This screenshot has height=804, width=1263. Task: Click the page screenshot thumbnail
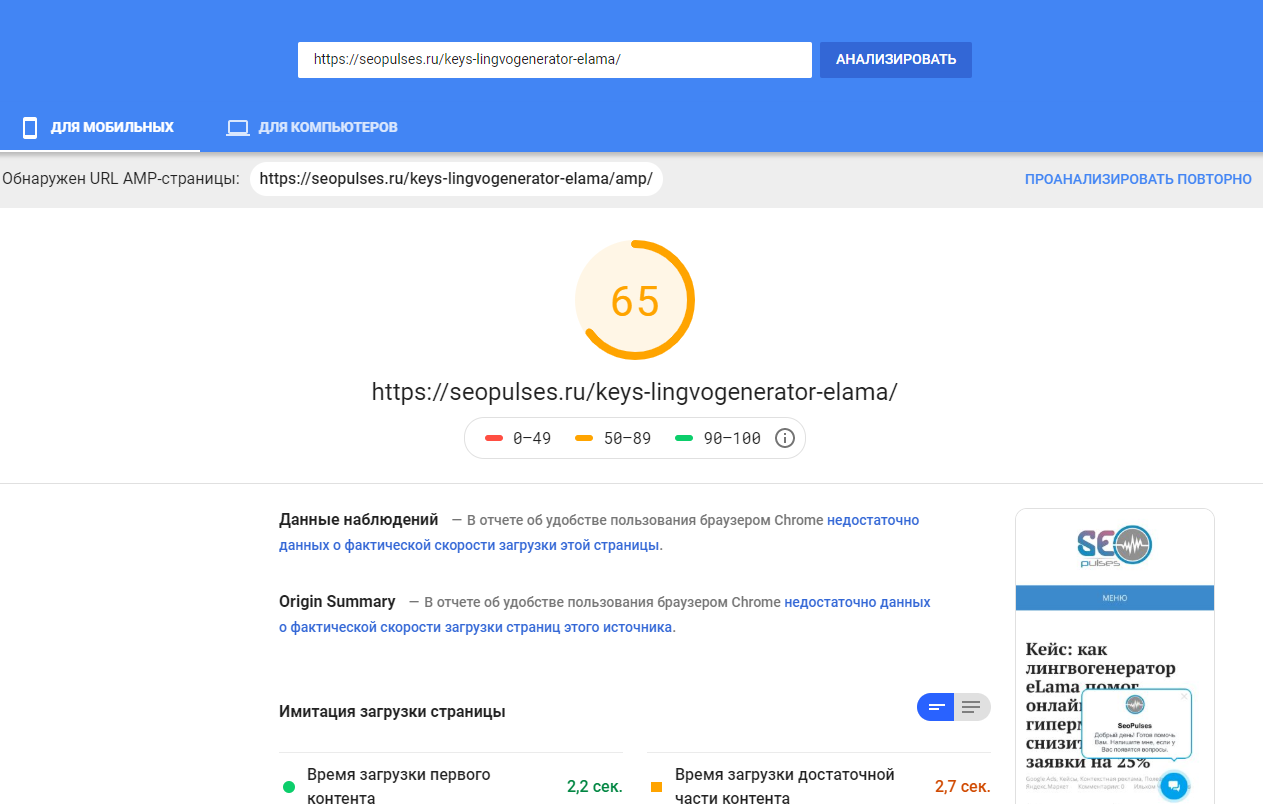[x=1115, y=656]
